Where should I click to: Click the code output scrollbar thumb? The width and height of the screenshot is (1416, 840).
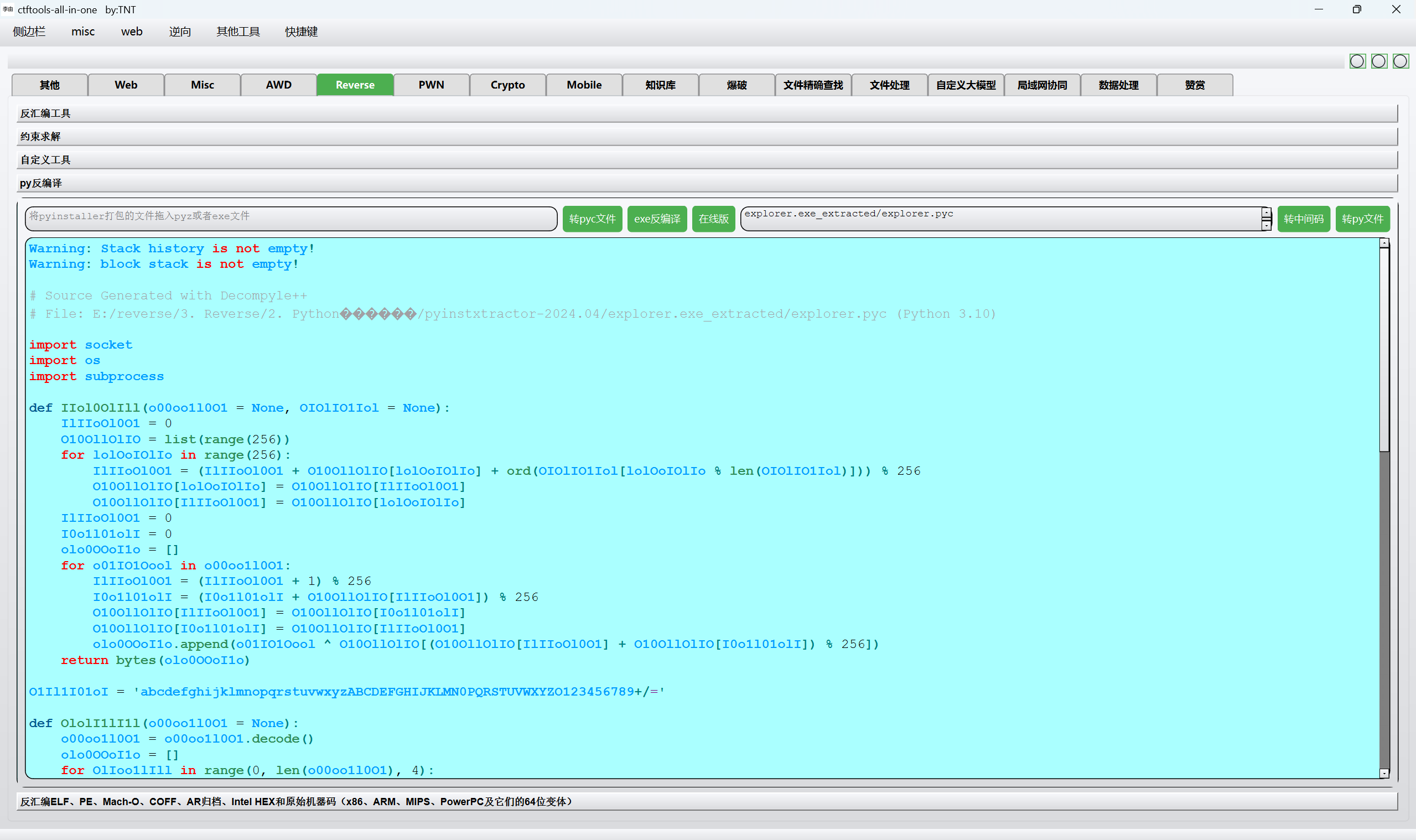[1384, 349]
